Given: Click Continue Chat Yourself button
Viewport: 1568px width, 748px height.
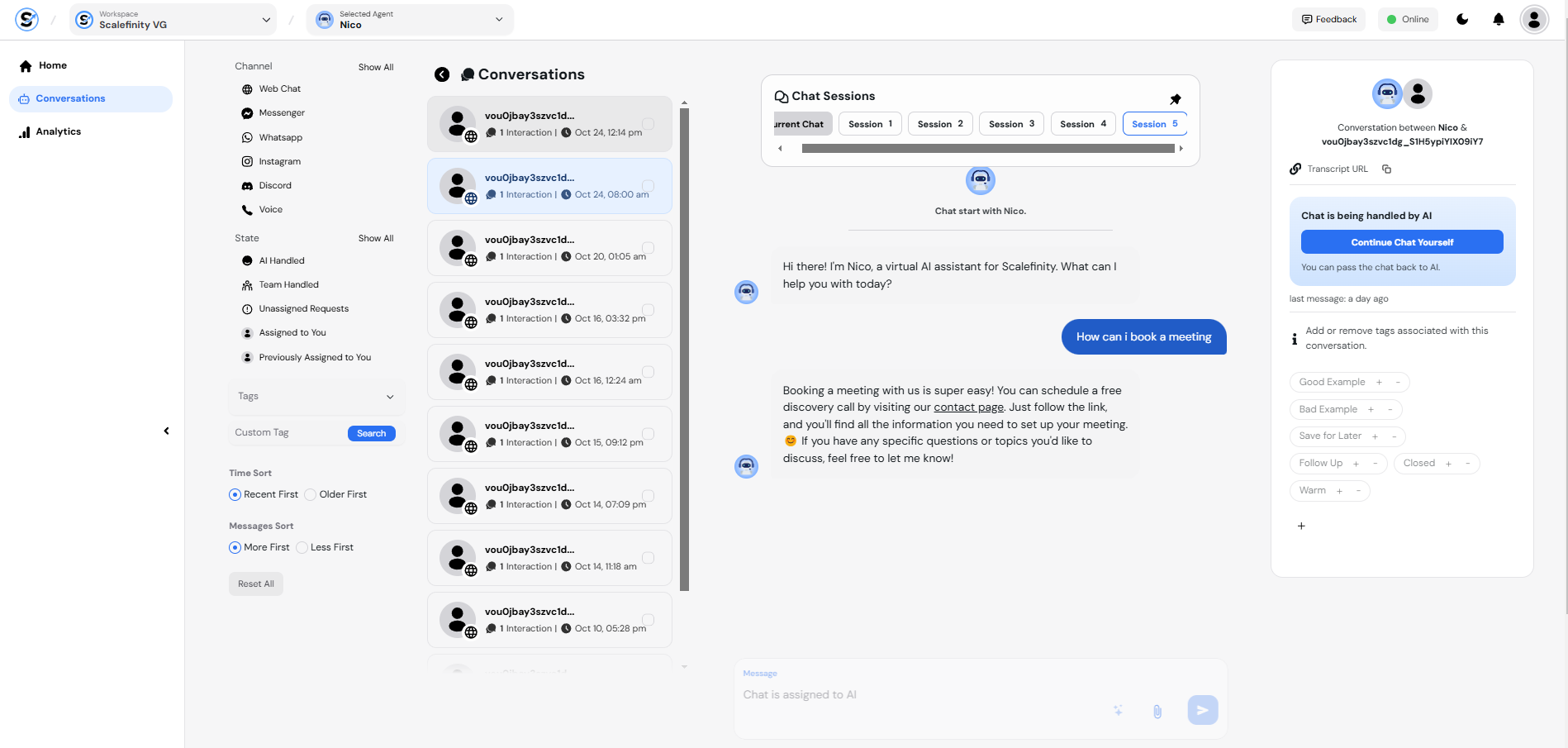Looking at the screenshot, I should [1401, 242].
